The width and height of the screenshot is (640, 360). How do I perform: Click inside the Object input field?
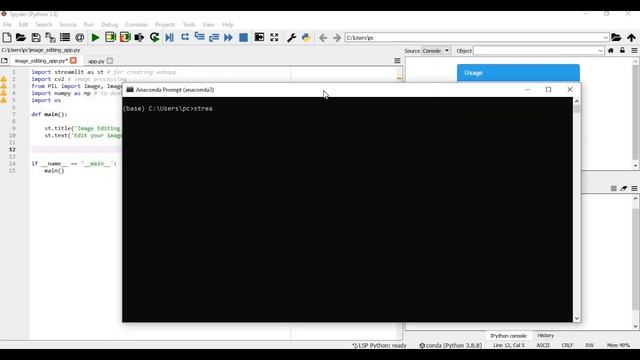point(535,51)
